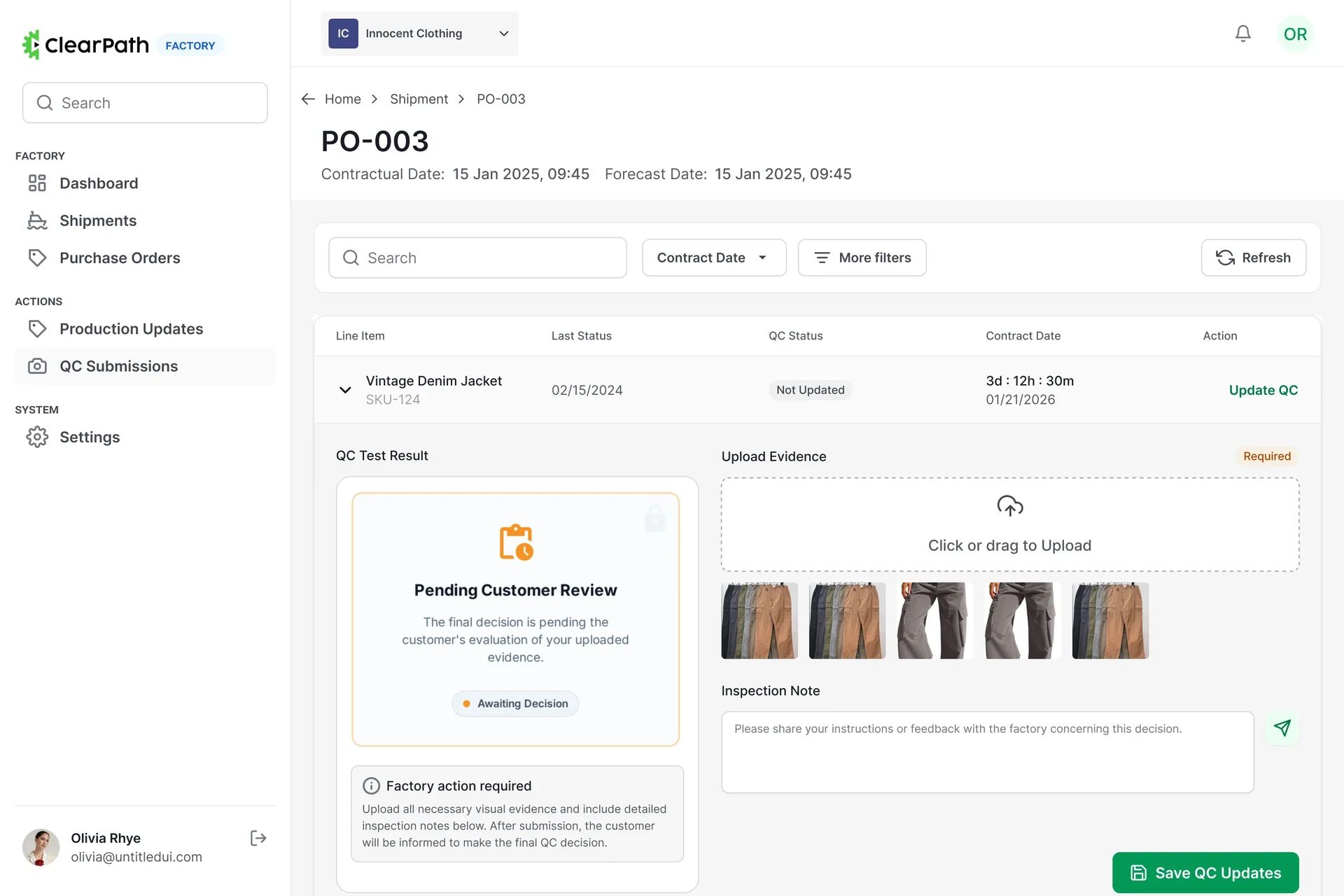Click the 3d : 12h : 30m countdown
Screen dimensions: 1344x896
[x=1029, y=381]
